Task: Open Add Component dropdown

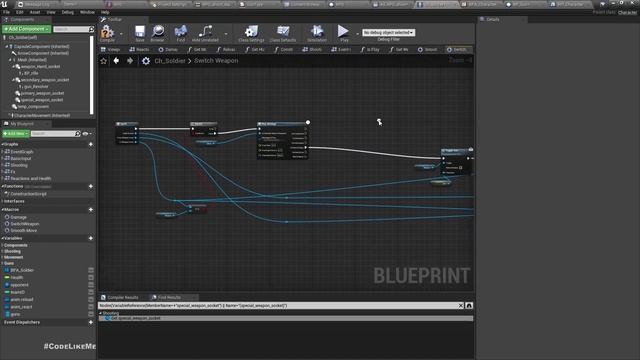Action: 27,29
